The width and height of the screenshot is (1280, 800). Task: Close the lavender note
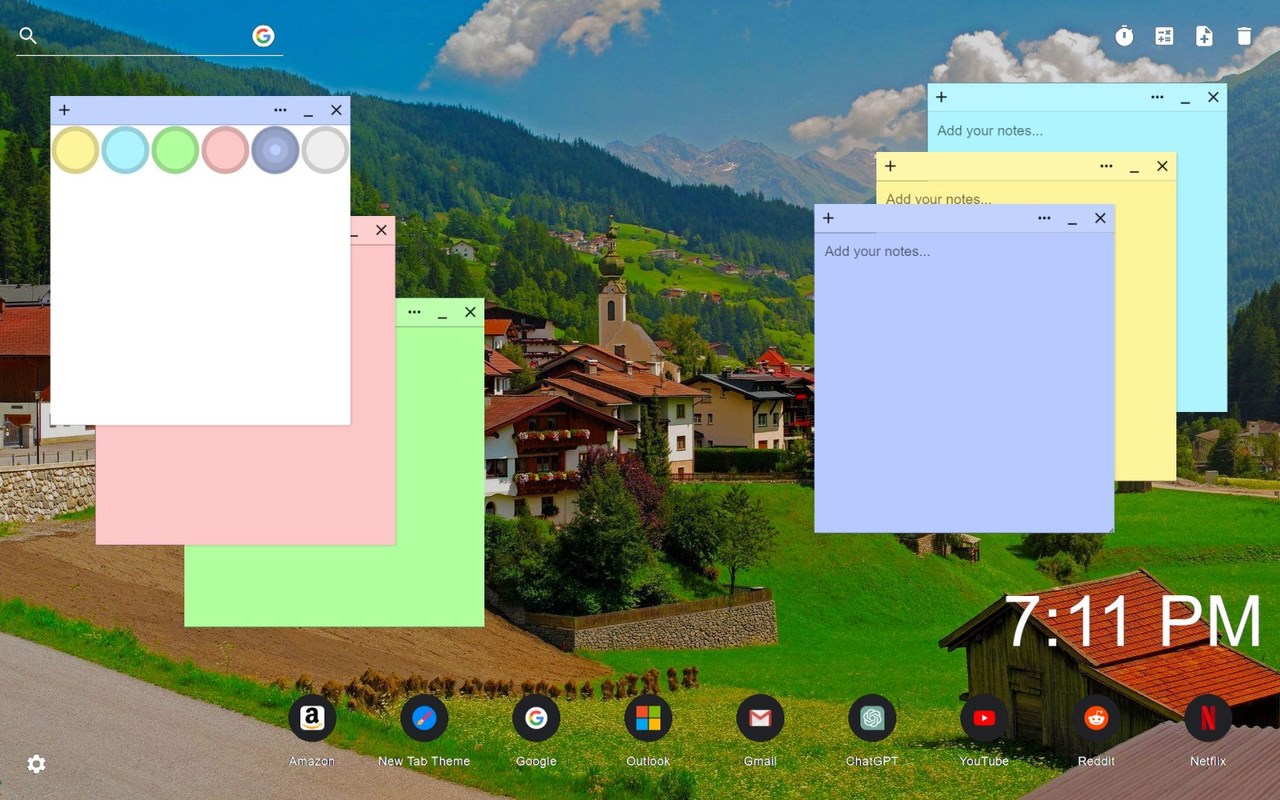tap(1100, 218)
